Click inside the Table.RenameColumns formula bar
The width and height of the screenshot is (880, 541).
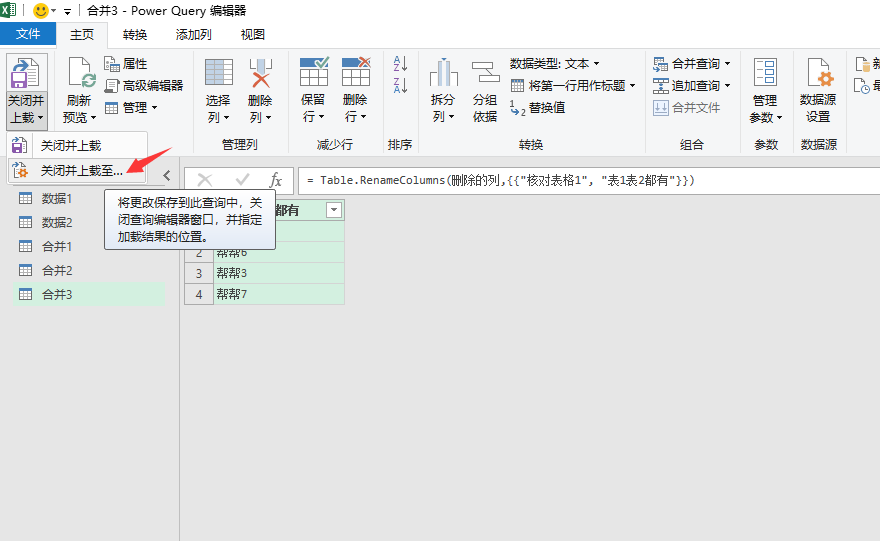tap(589, 181)
